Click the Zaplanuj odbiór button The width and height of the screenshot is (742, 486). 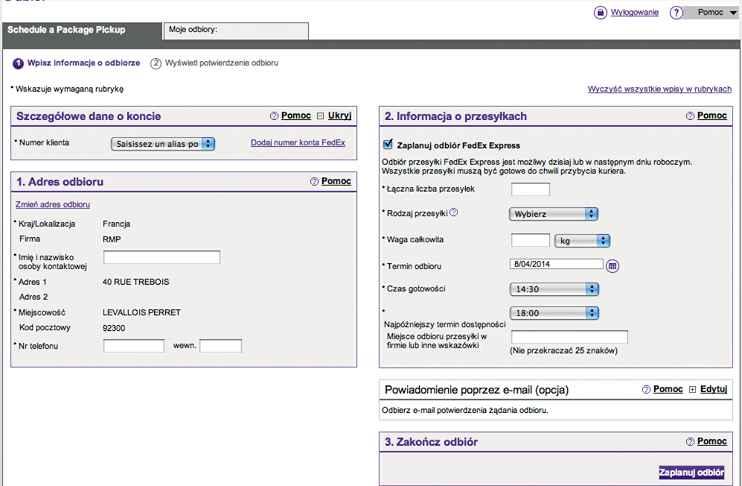[691, 472]
